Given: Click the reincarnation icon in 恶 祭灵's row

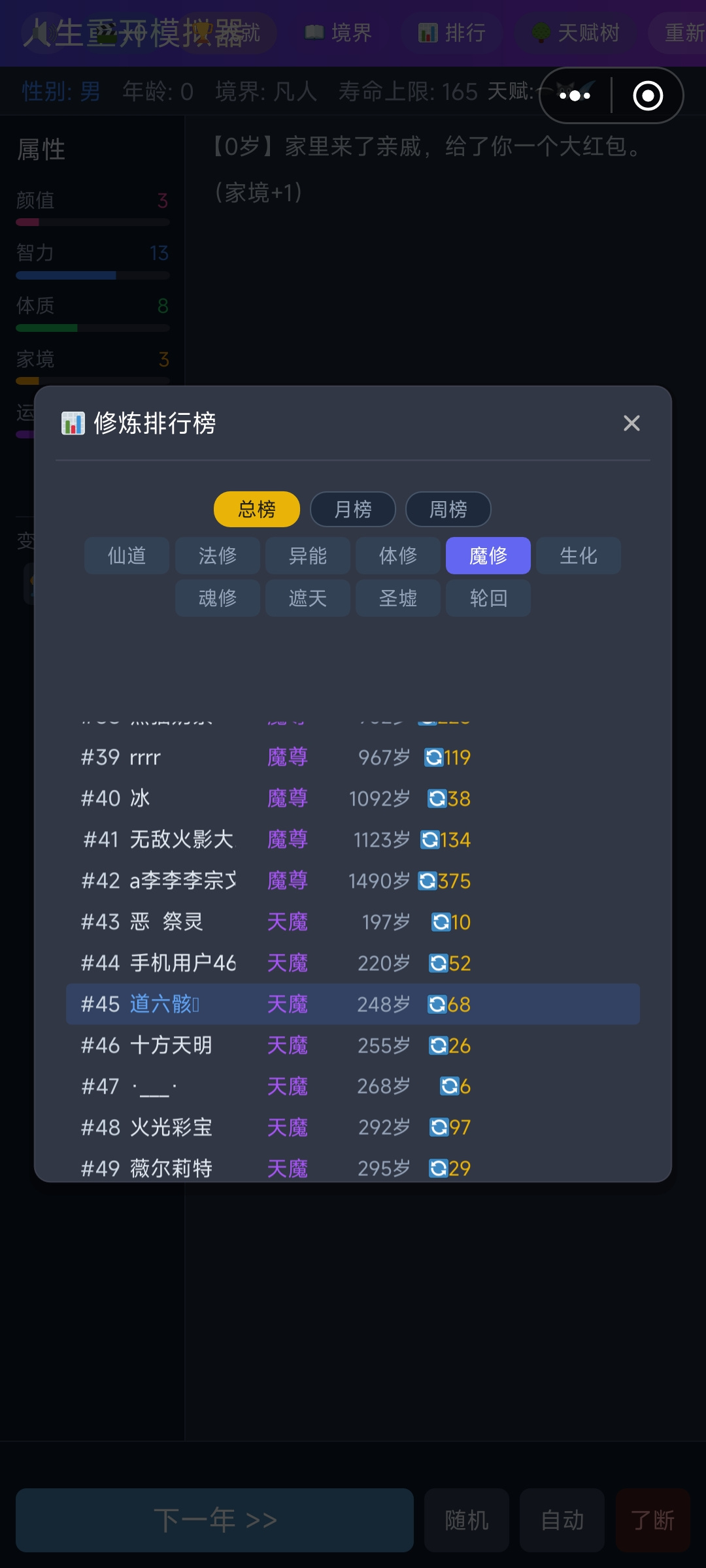Looking at the screenshot, I should click(x=441, y=923).
